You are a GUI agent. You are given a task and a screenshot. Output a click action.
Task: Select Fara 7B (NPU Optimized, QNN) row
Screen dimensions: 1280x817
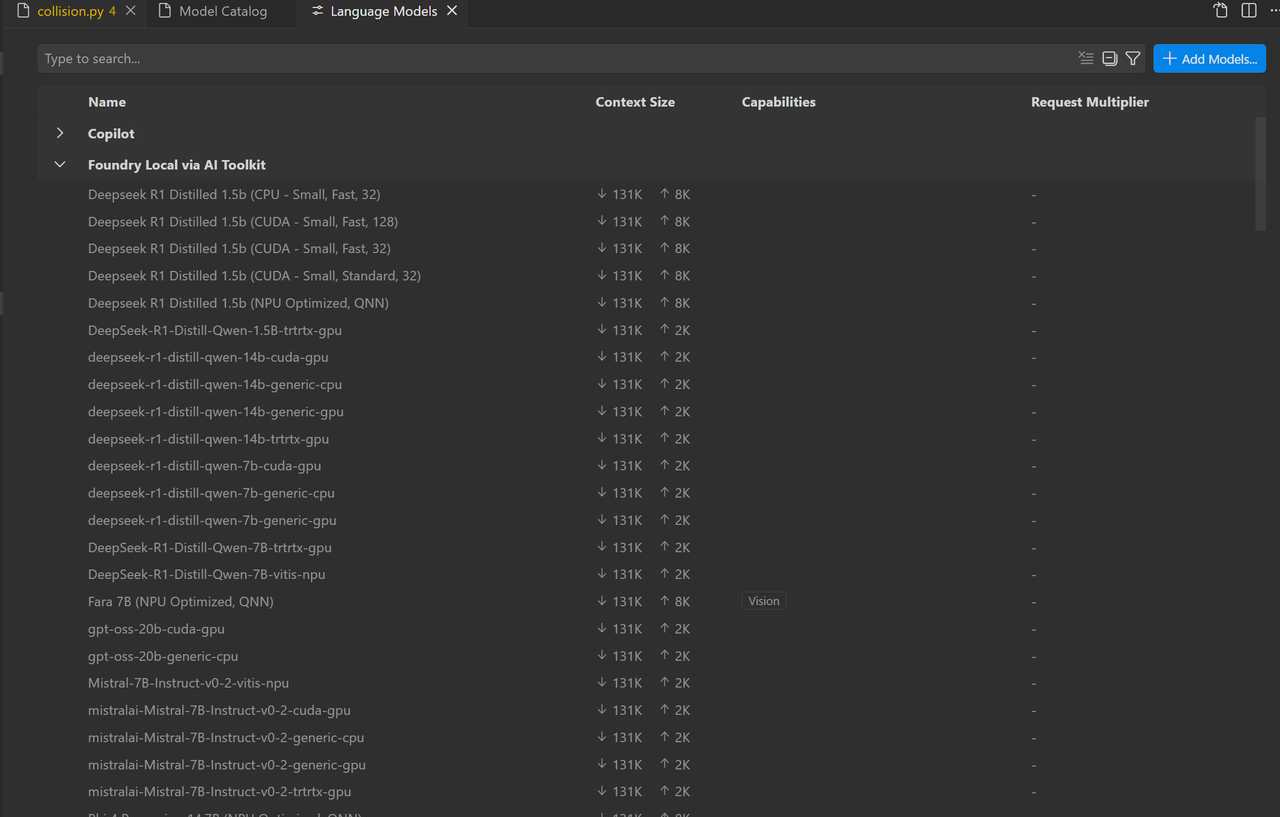[646, 601]
